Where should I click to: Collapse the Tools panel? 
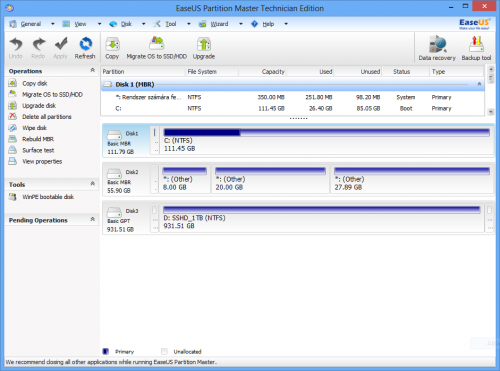93,184
